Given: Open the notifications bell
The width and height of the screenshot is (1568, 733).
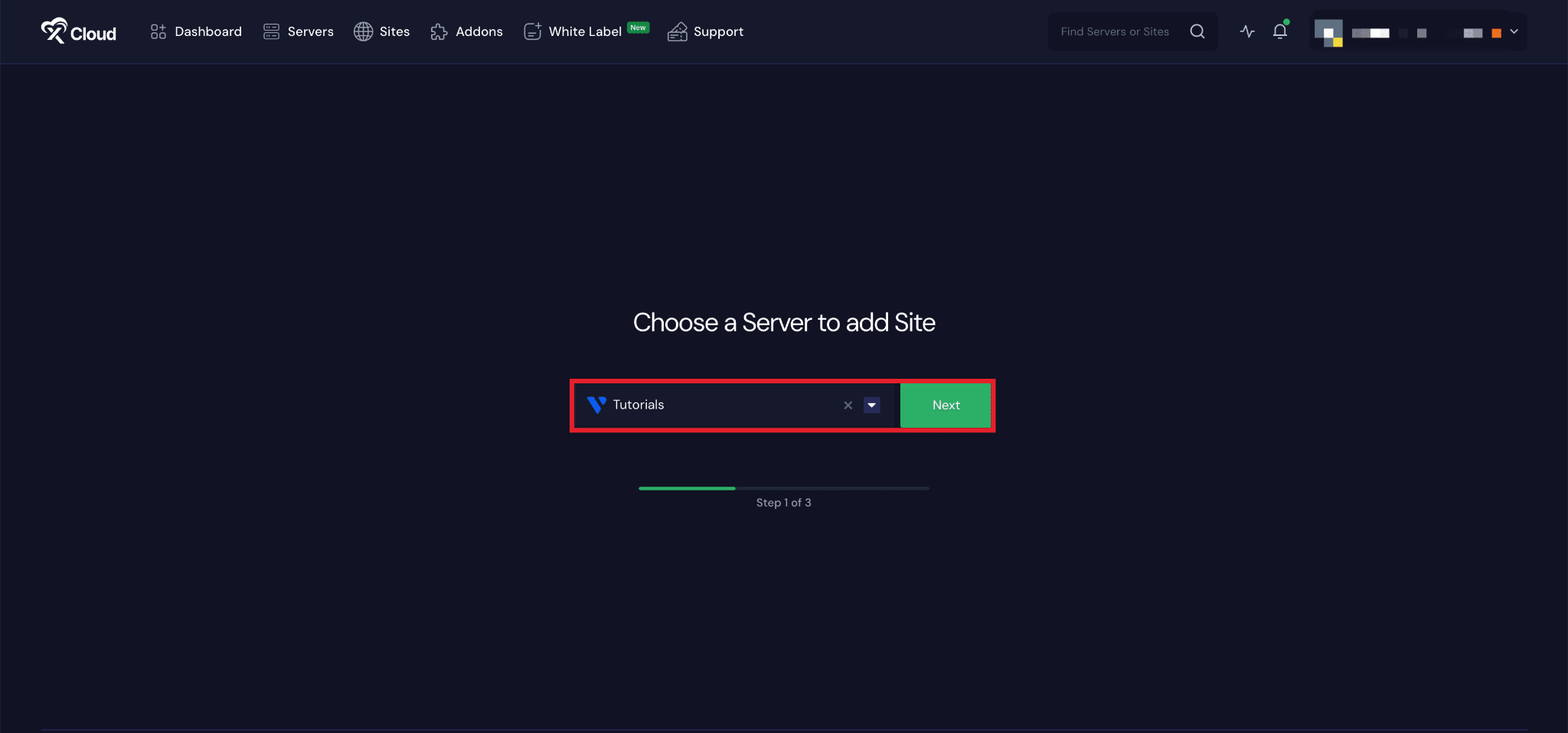Looking at the screenshot, I should pyautogui.click(x=1280, y=31).
